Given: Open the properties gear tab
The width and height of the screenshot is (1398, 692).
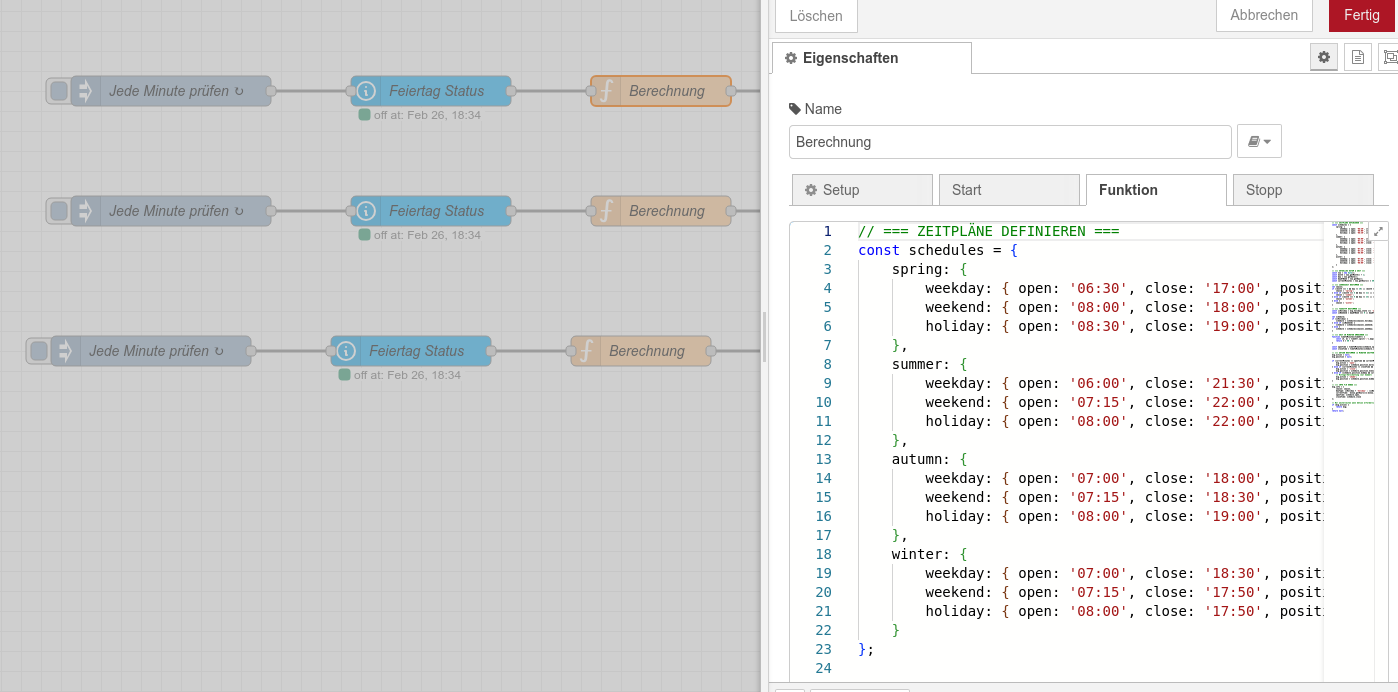Looking at the screenshot, I should 1324,57.
